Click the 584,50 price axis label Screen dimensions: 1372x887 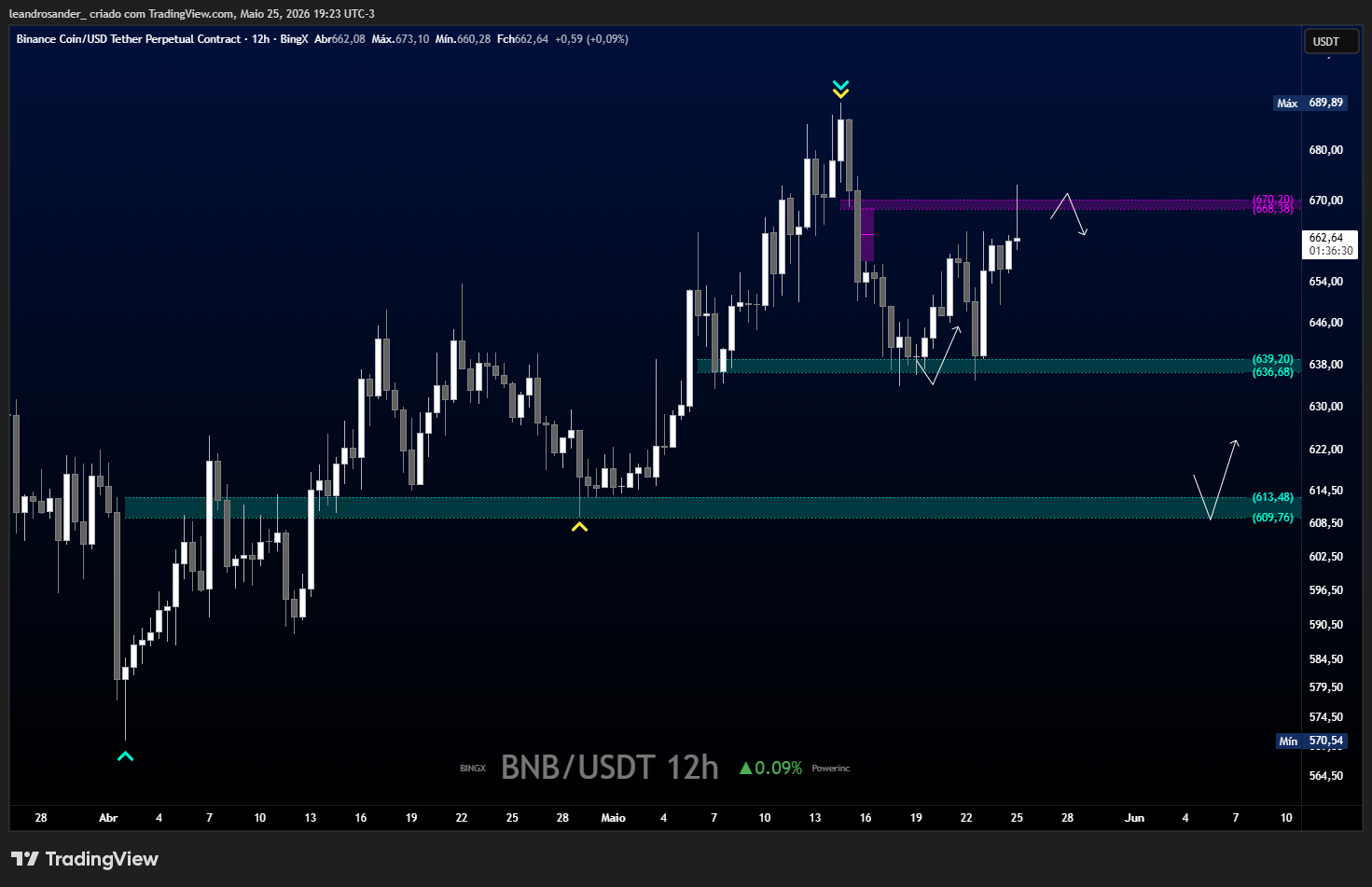pyautogui.click(x=1326, y=659)
